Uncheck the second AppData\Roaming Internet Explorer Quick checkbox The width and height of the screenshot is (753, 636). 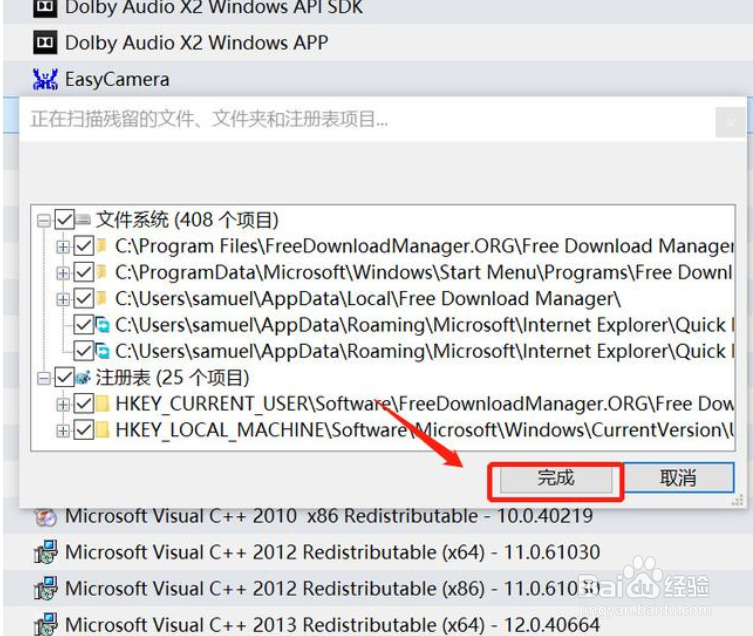tap(84, 351)
